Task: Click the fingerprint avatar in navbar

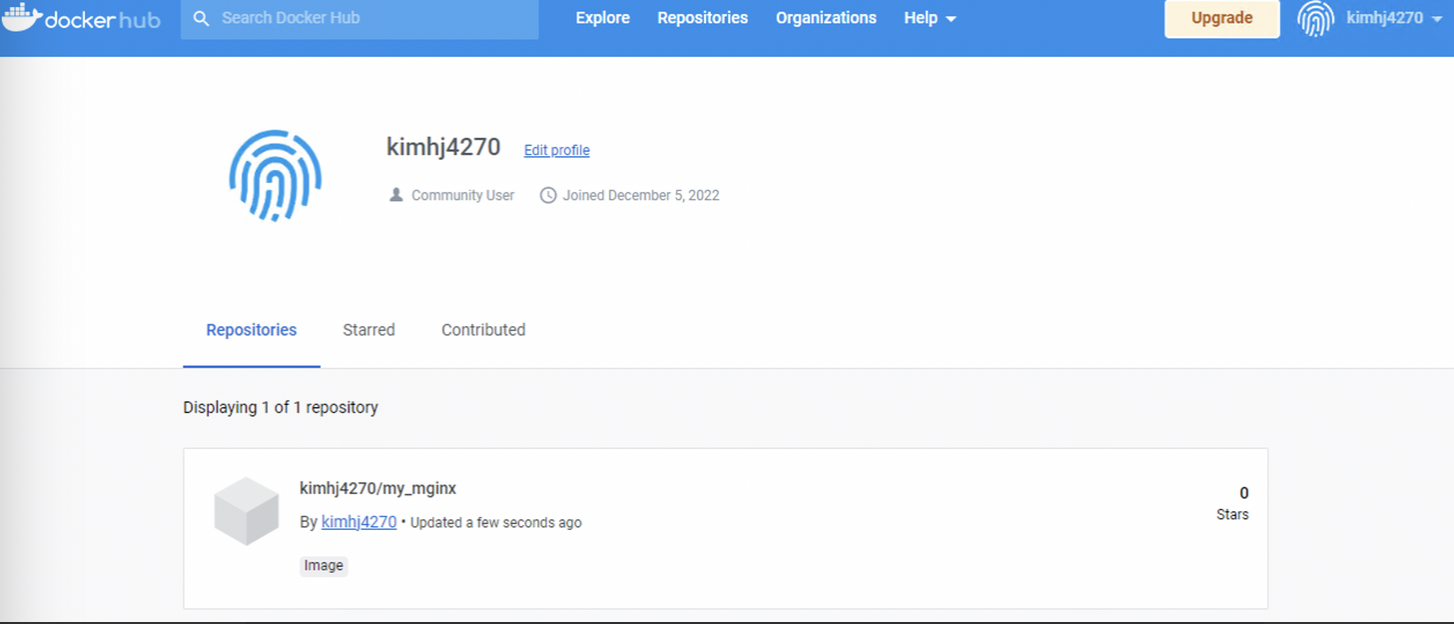Action: [1316, 19]
